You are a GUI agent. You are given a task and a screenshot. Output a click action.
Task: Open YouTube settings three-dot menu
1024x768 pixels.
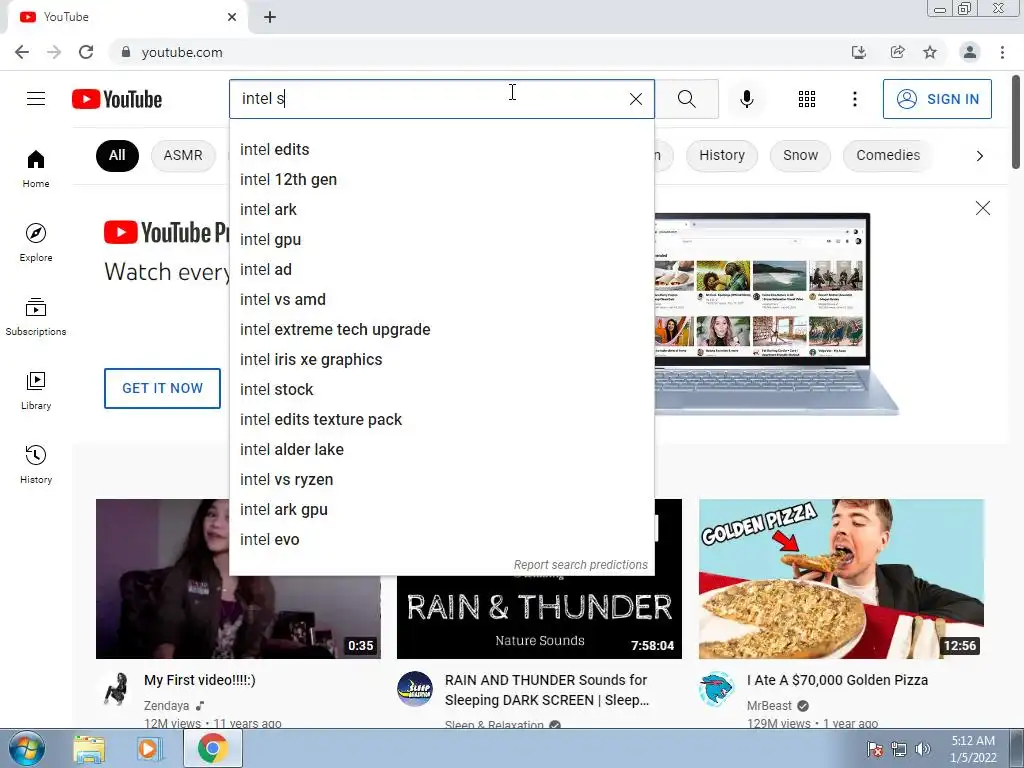[854, 99]
